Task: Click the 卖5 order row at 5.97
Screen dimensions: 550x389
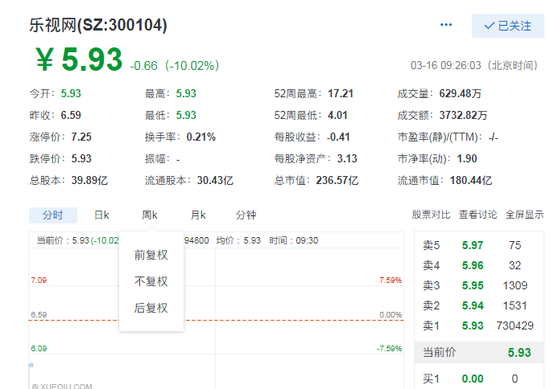Action: [x=479, y=245]
